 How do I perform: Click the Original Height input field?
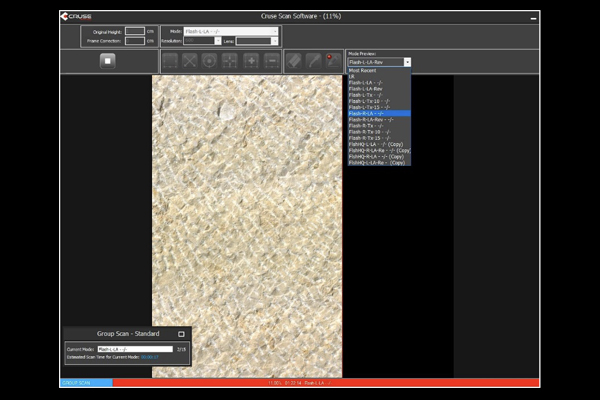point(134,32)
